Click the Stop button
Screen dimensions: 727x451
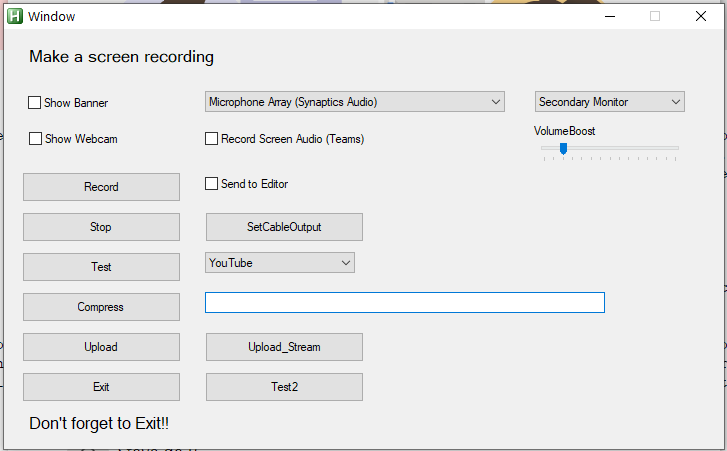101,227
